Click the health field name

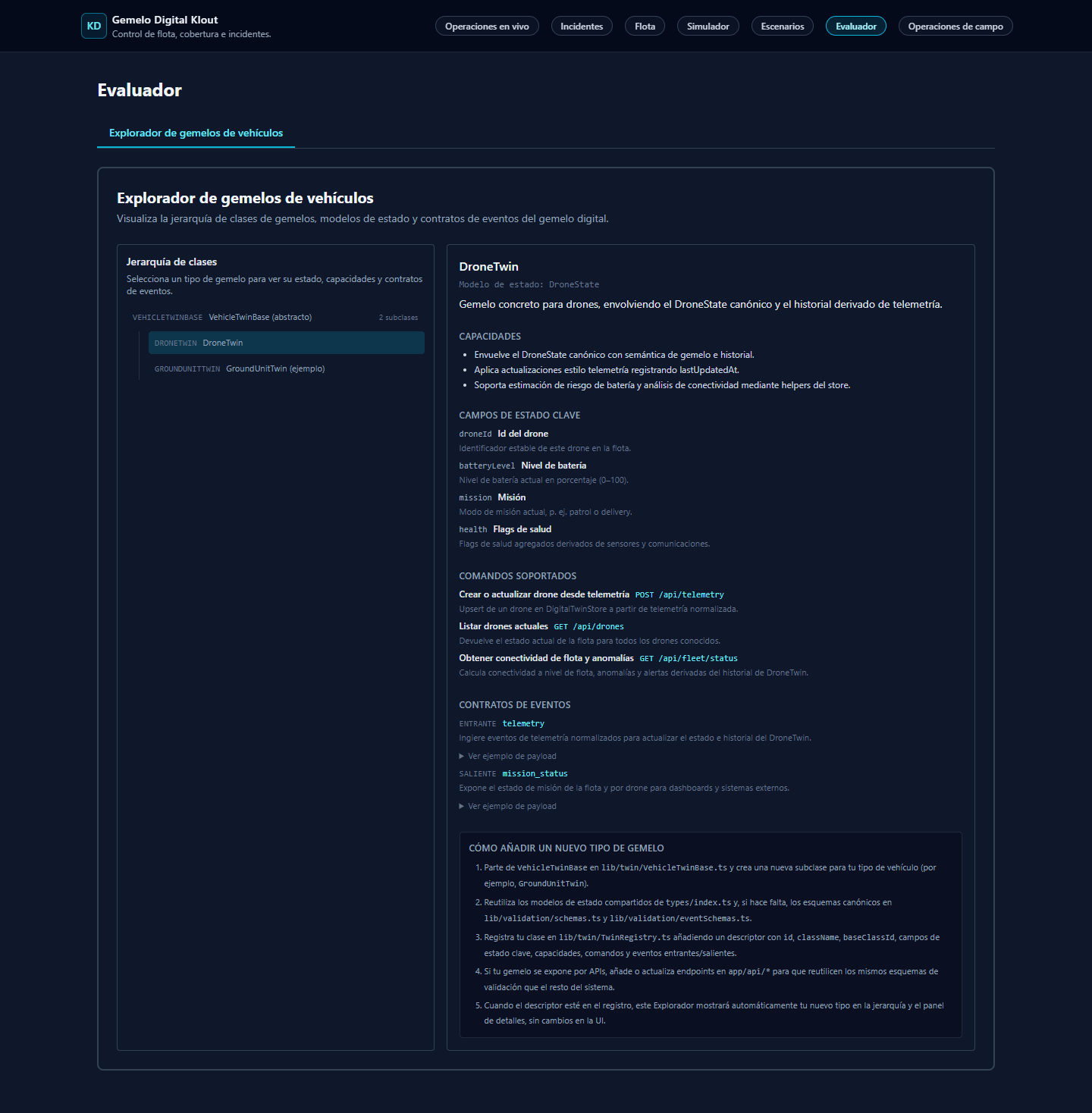473,530
